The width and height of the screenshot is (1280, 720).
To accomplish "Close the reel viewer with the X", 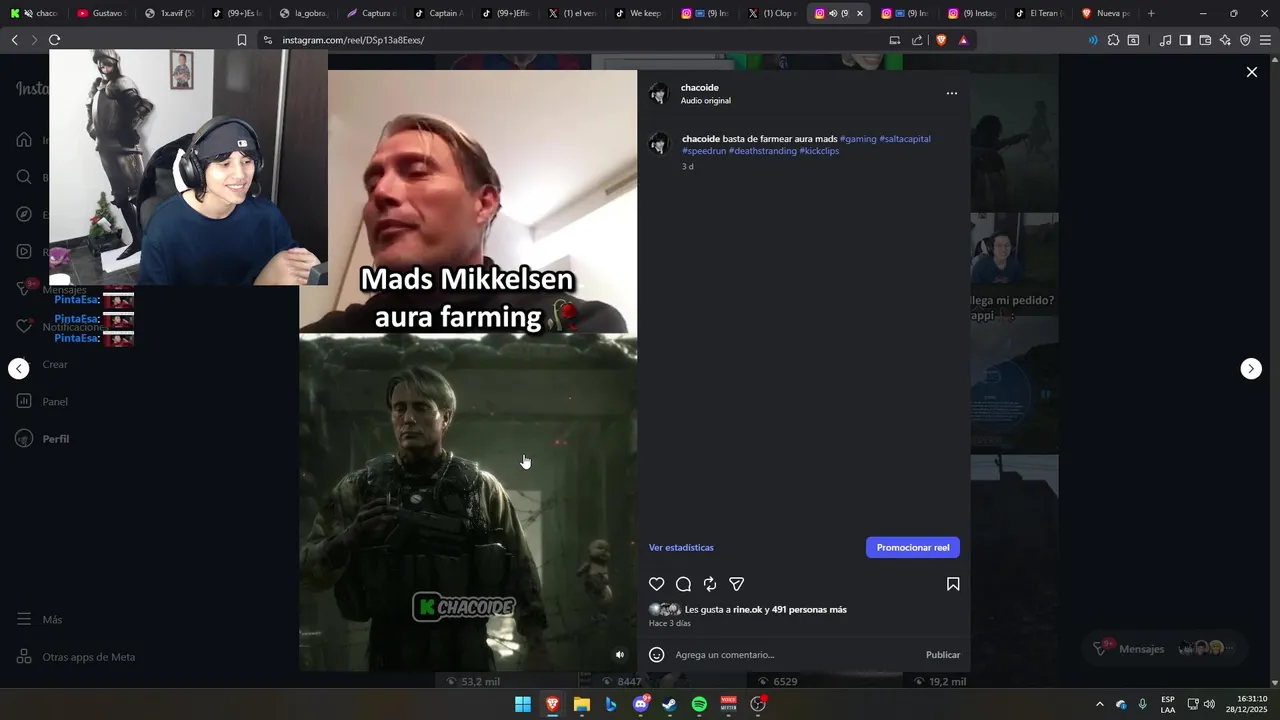I will click(x=1251, y=72).
